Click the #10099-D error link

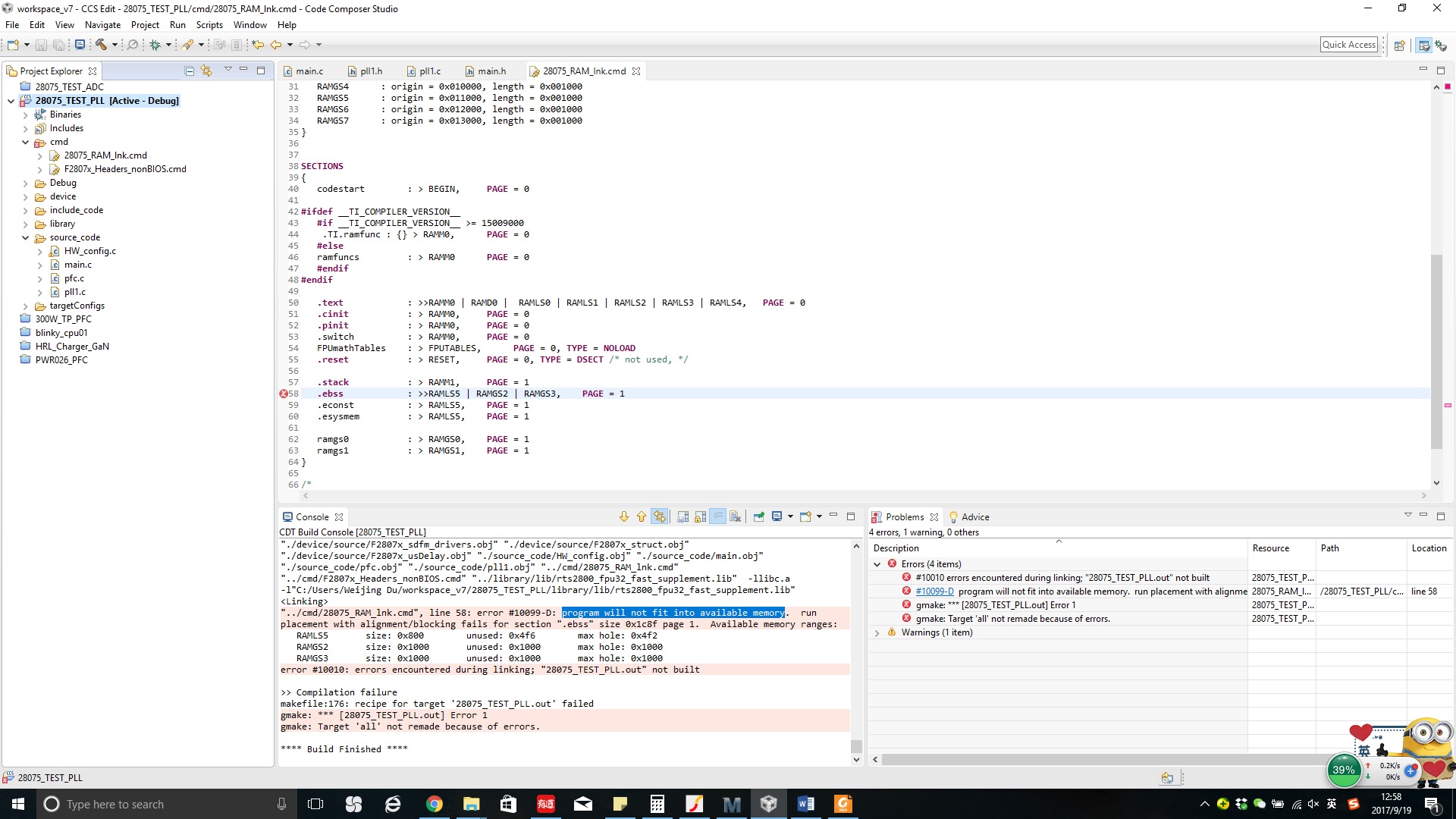[x=934, y=591]
